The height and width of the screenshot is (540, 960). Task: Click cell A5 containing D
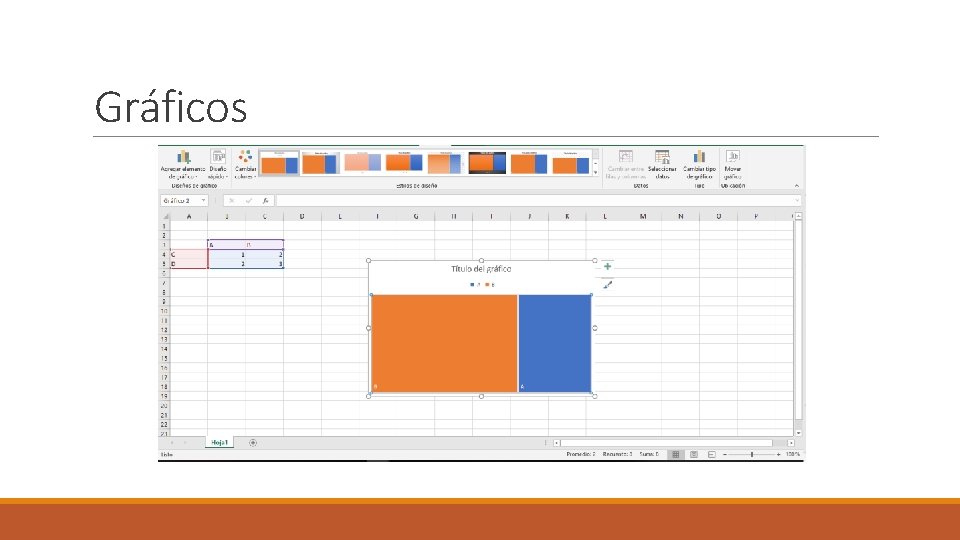[189, 264]
